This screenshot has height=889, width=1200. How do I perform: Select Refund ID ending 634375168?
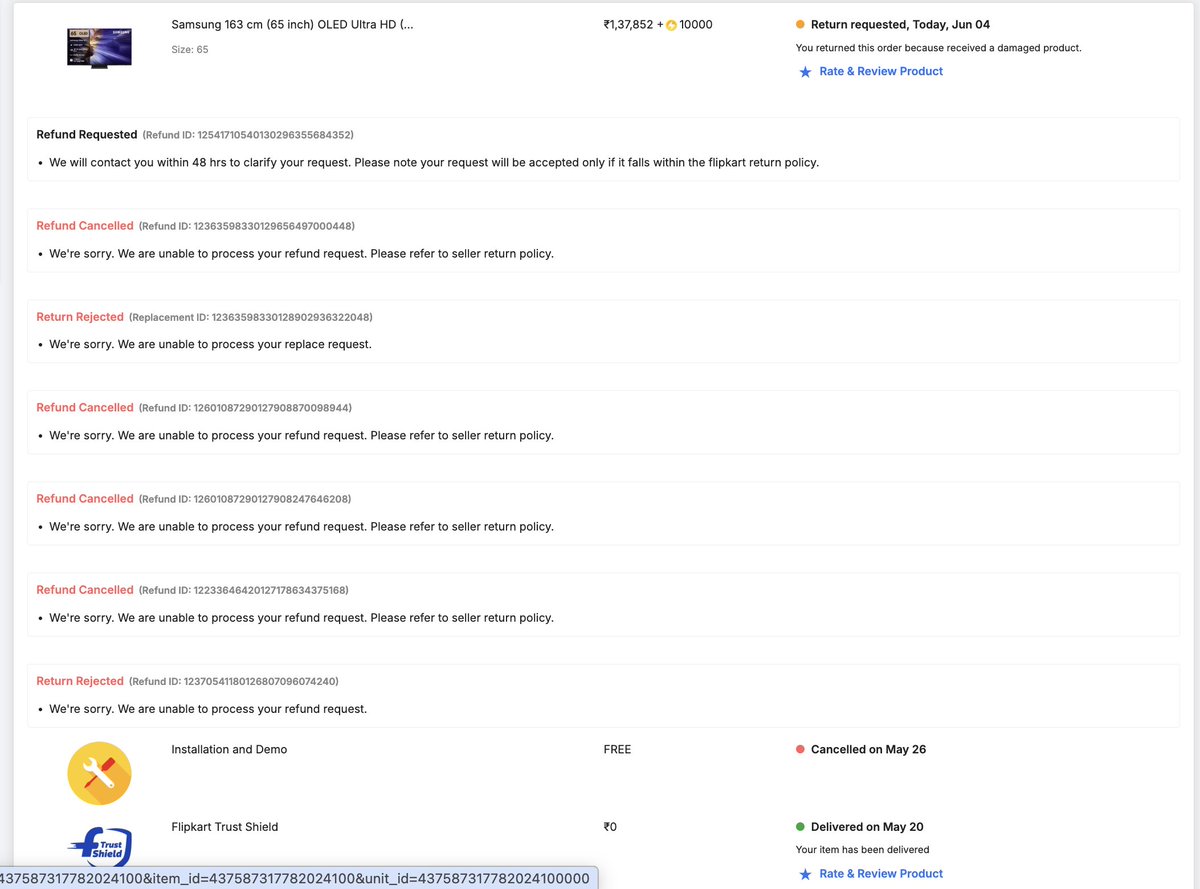coord(244,590)
